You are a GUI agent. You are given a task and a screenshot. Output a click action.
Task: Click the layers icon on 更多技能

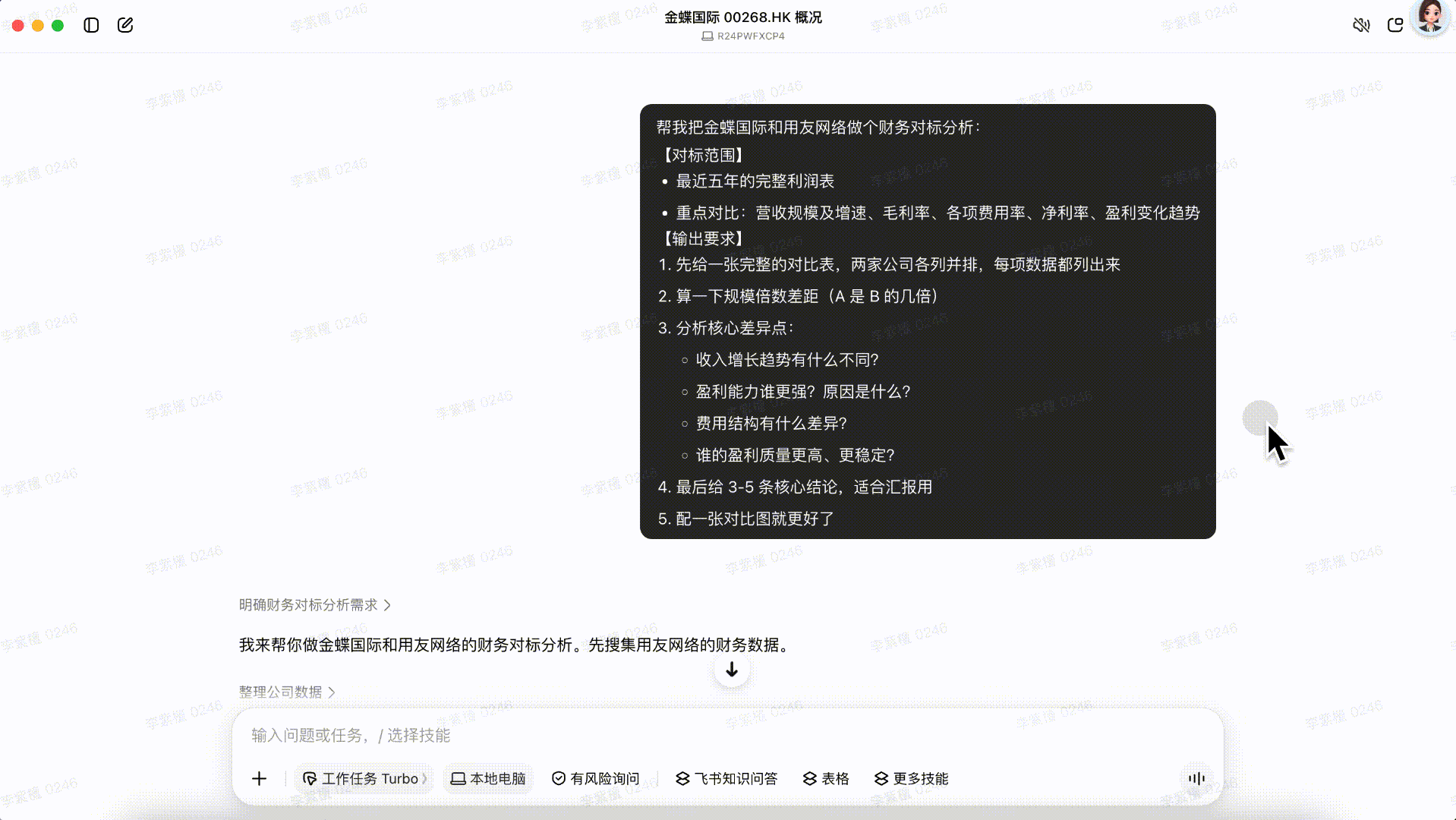(x=881, y=778)
